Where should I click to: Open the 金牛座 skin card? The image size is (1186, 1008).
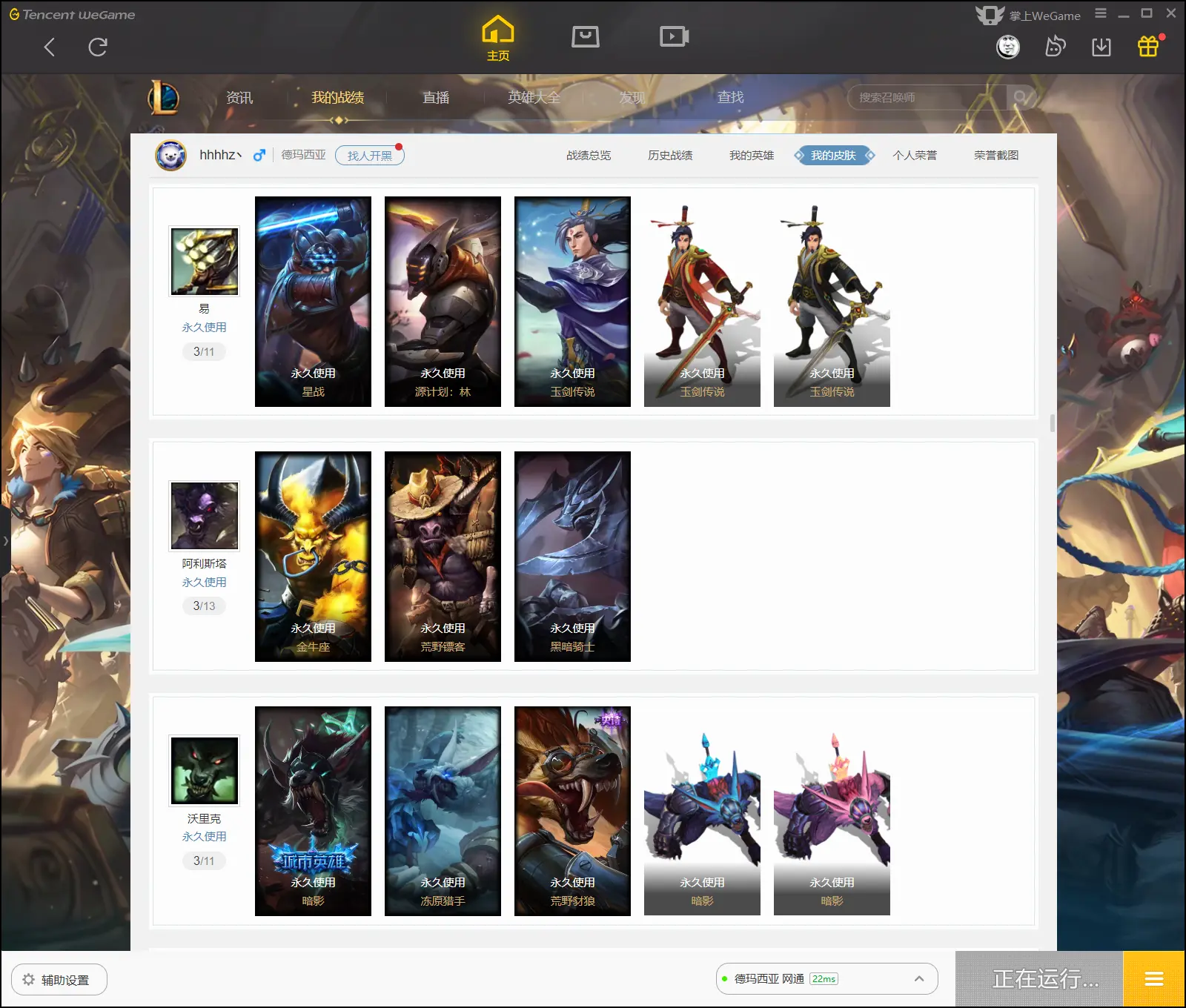pos(313,557)
